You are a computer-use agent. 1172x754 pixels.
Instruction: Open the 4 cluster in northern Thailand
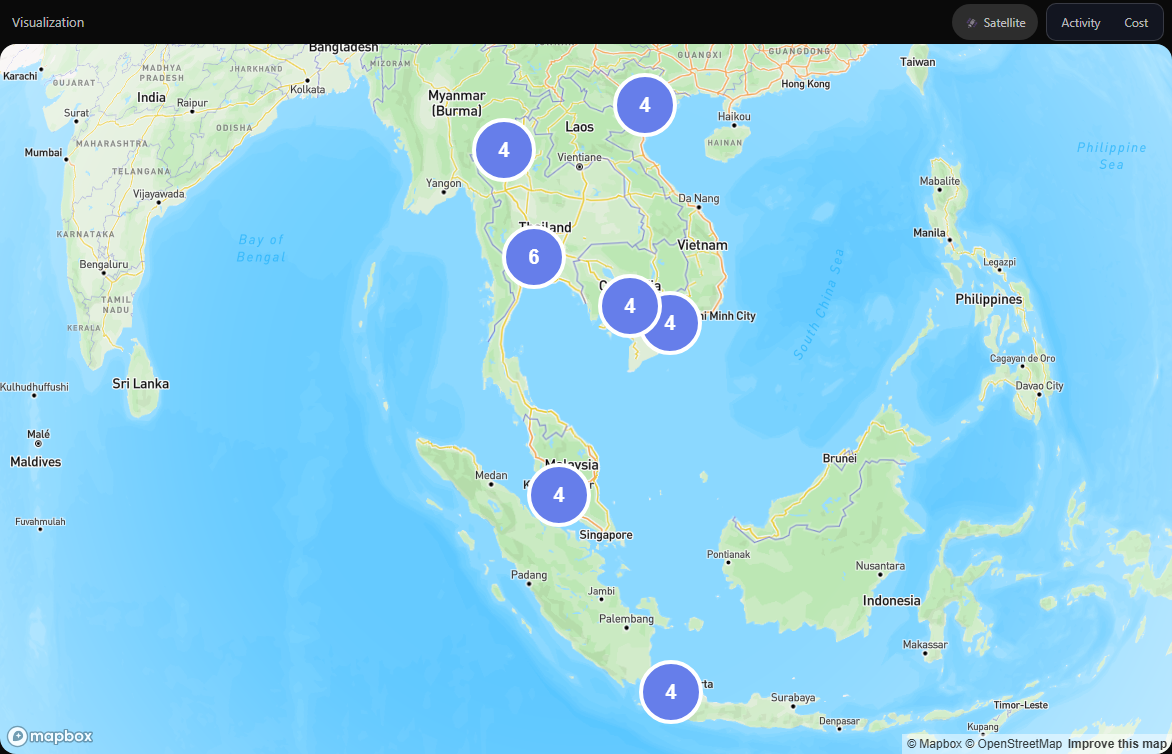coord(504,150)
